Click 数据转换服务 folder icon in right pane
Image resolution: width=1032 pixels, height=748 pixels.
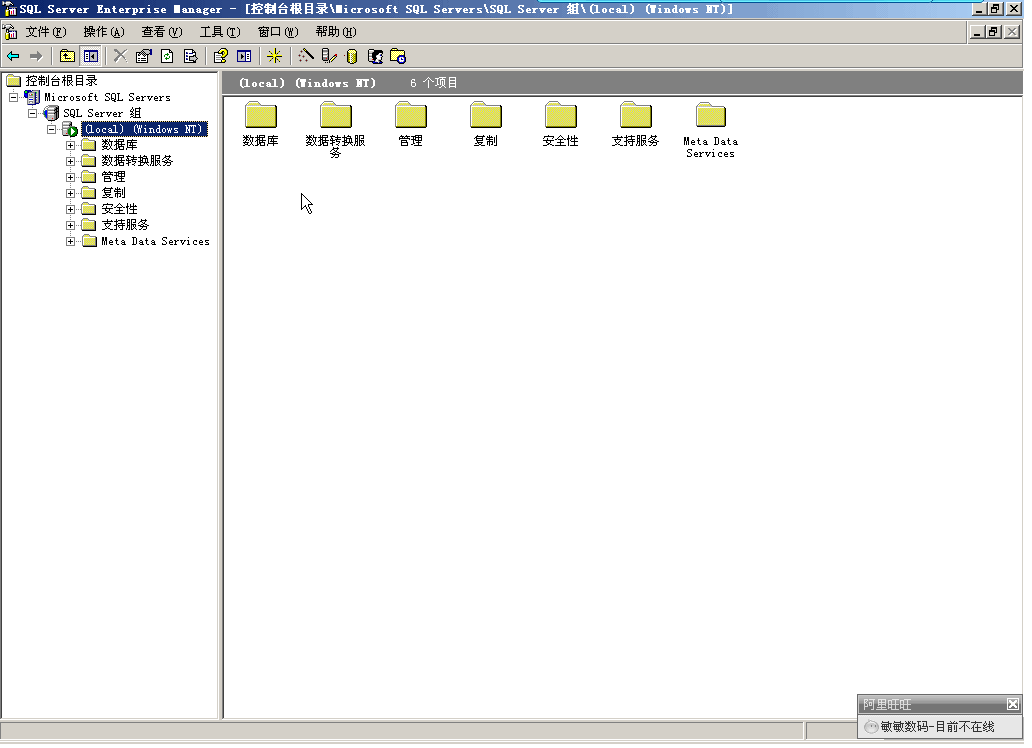pyautogui.click(x=336, y=115)
